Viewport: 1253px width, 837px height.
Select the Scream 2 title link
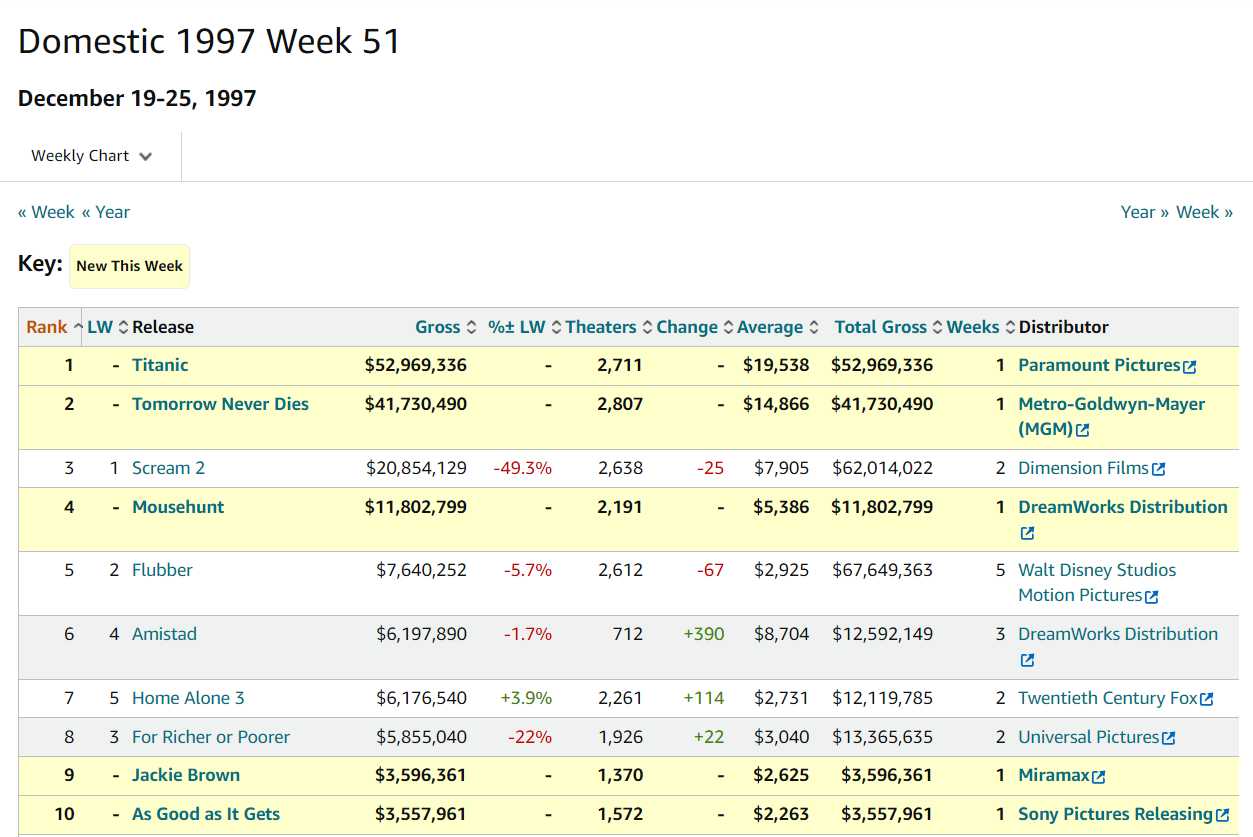click(x=167, y=468)
